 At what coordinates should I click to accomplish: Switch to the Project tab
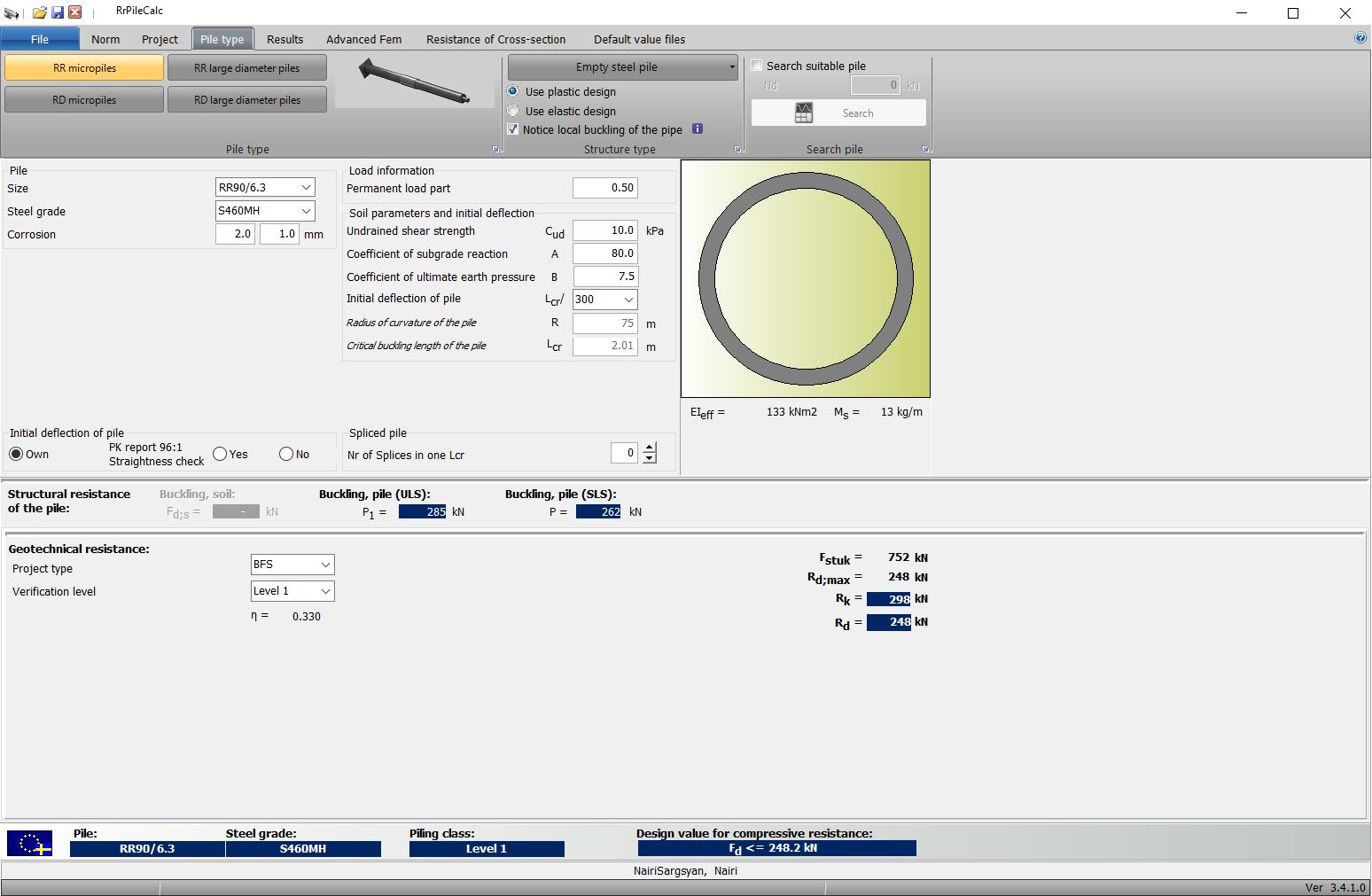point(160,39)
